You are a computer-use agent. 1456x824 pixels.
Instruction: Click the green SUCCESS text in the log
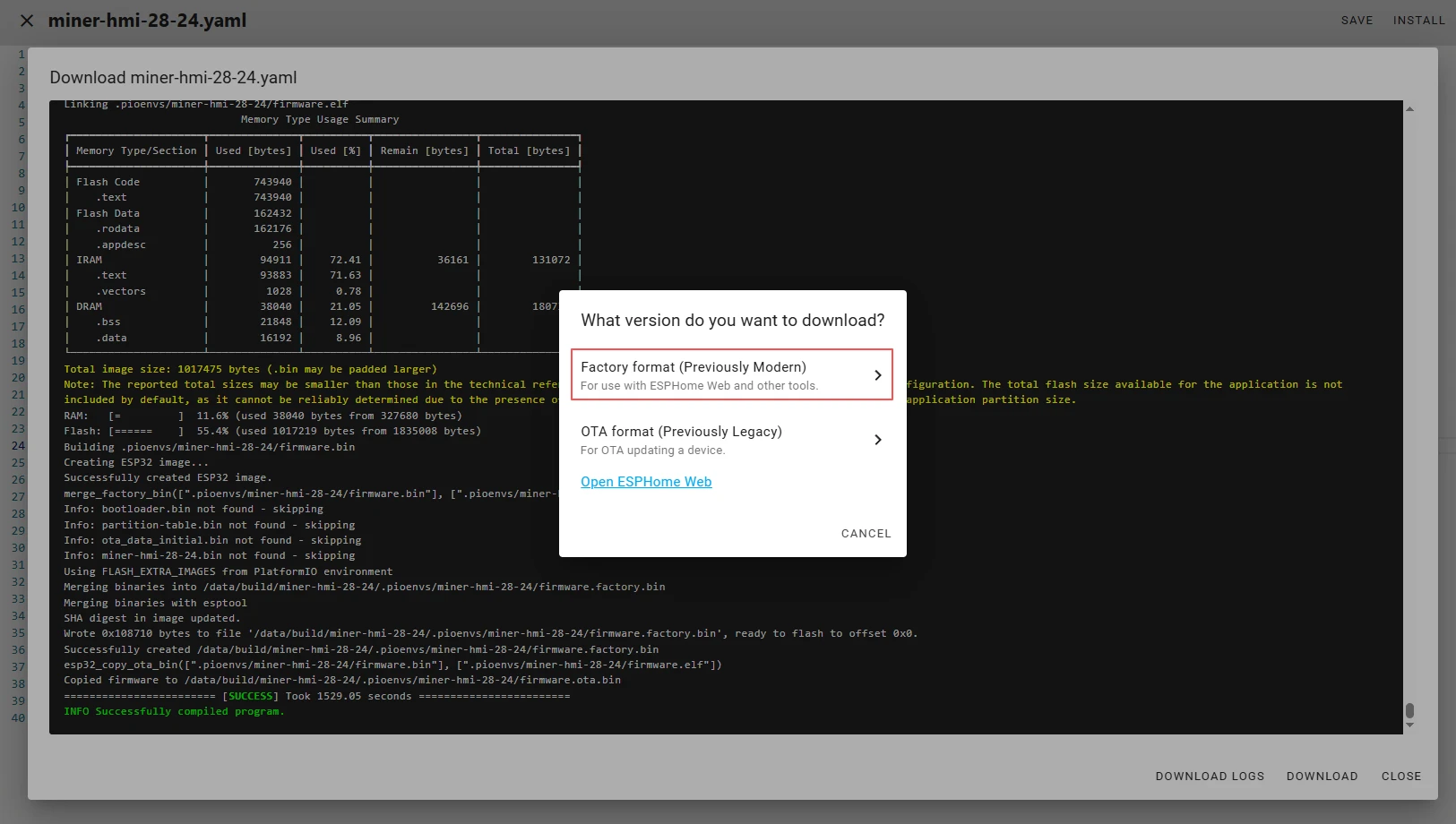250,696
